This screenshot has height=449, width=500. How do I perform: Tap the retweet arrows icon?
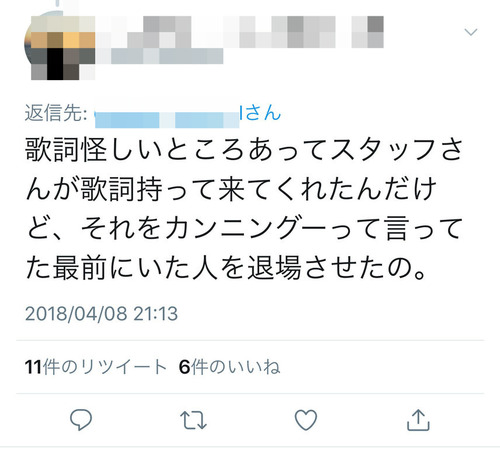pos(193,420)
